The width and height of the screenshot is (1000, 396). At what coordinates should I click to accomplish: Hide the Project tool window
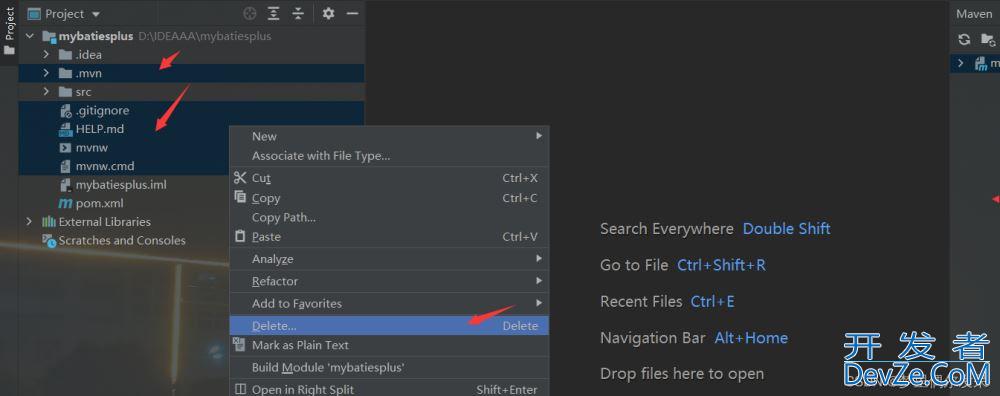click(x=352, y=13)
